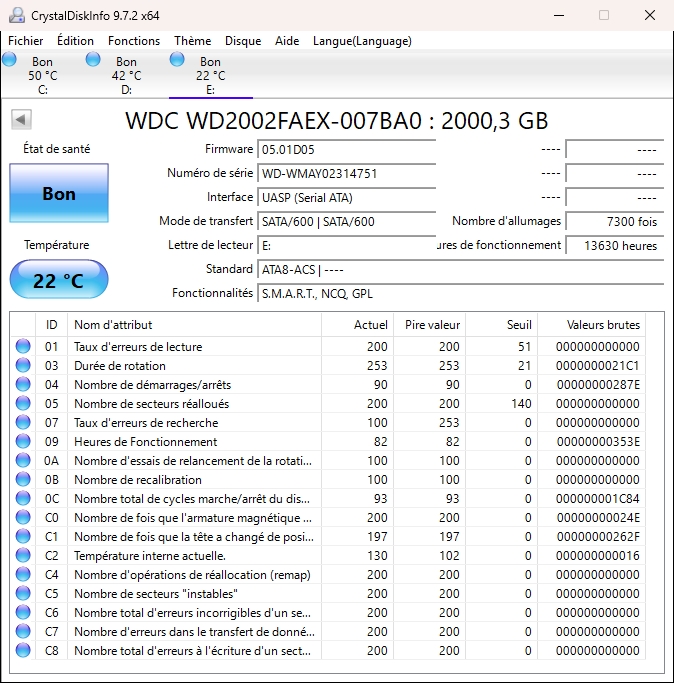Click the 22 °C temperature button
The width and height of the screenshot is (674, 683).
click(59, 281)
